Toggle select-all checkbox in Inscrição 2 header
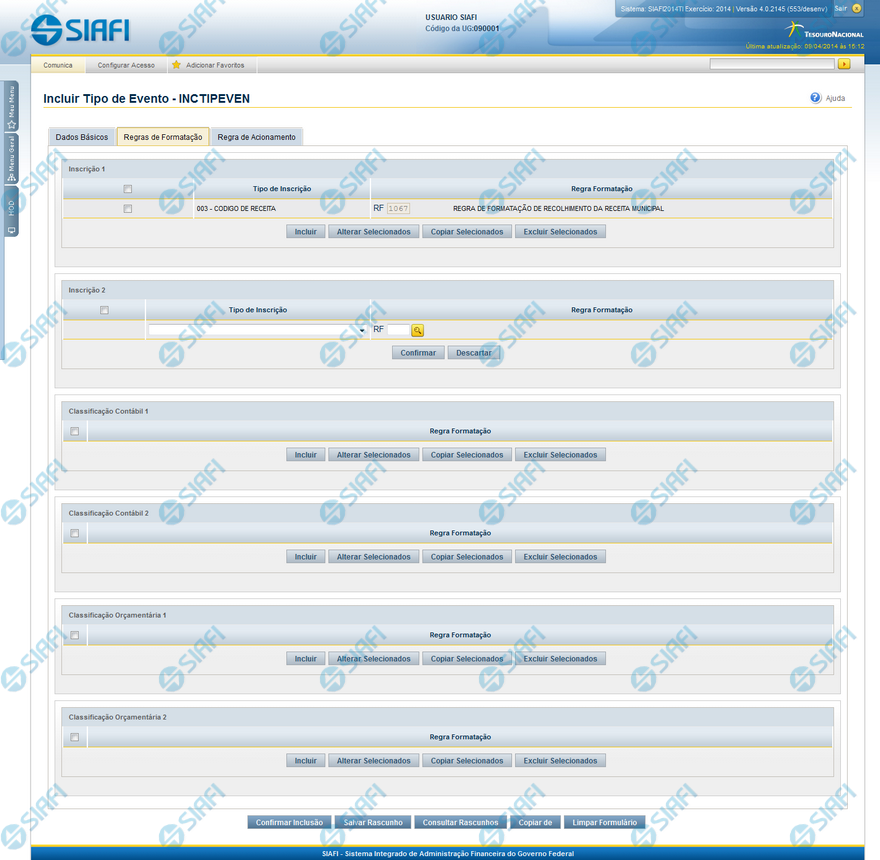 coord(104,310)
